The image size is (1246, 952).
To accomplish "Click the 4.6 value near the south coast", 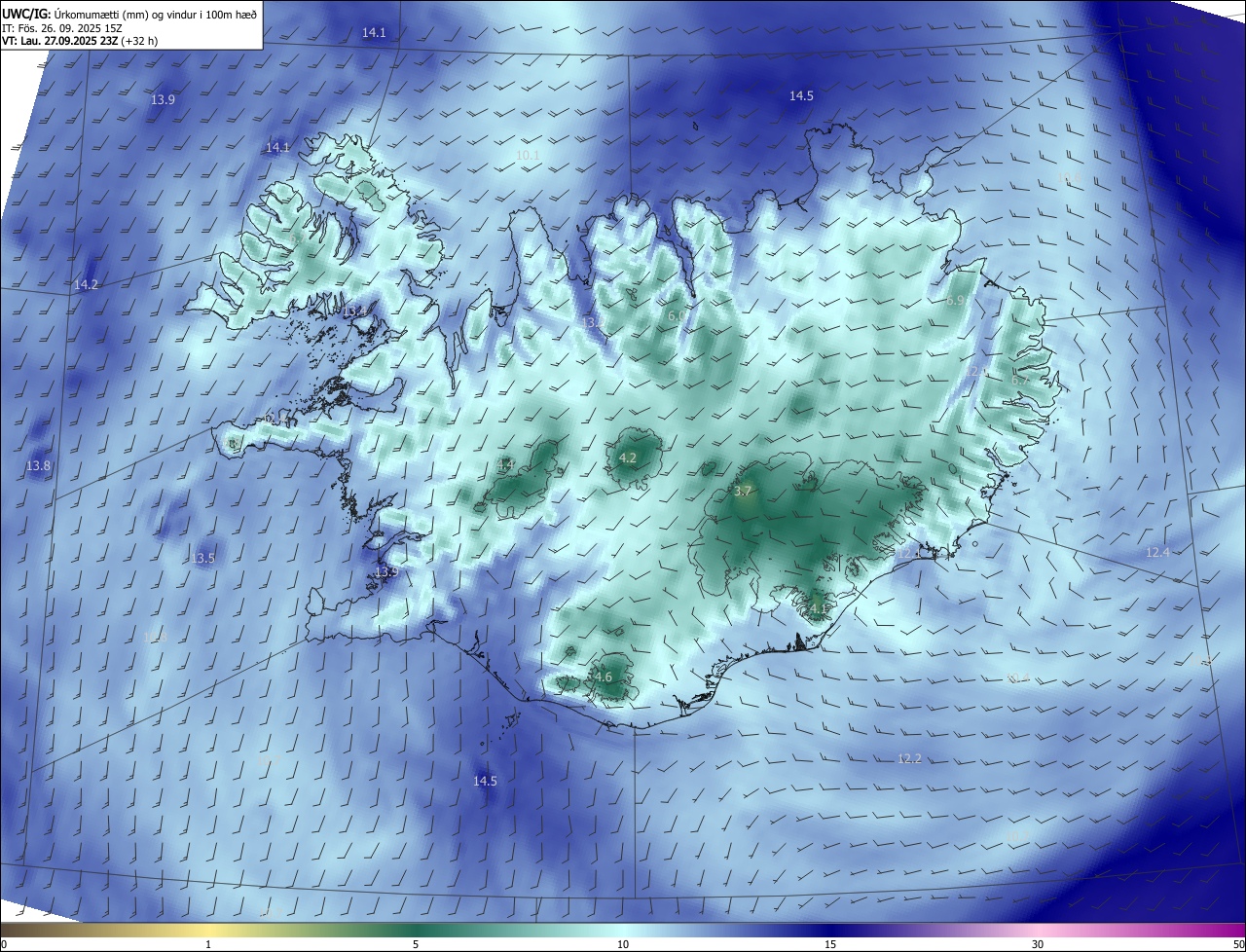I will 603,677.
